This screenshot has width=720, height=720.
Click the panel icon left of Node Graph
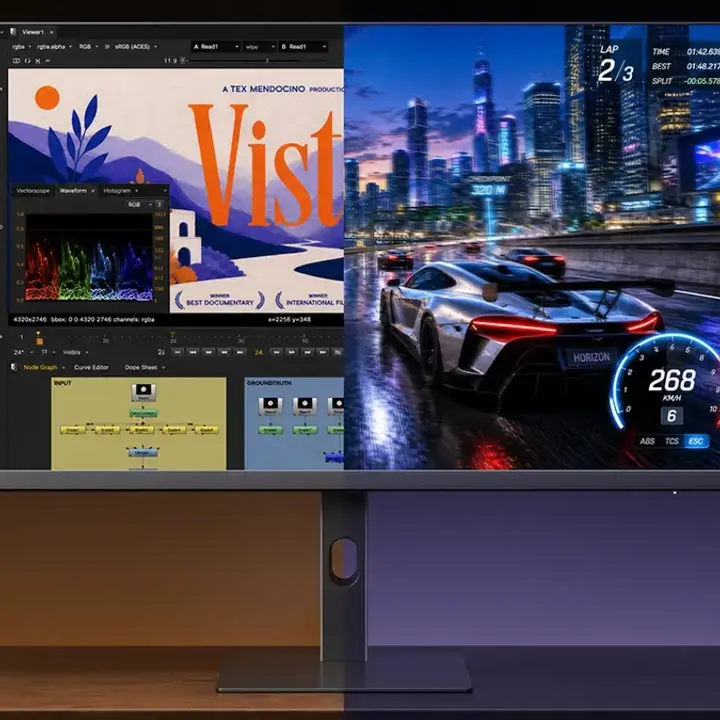(x=14, y=367)
